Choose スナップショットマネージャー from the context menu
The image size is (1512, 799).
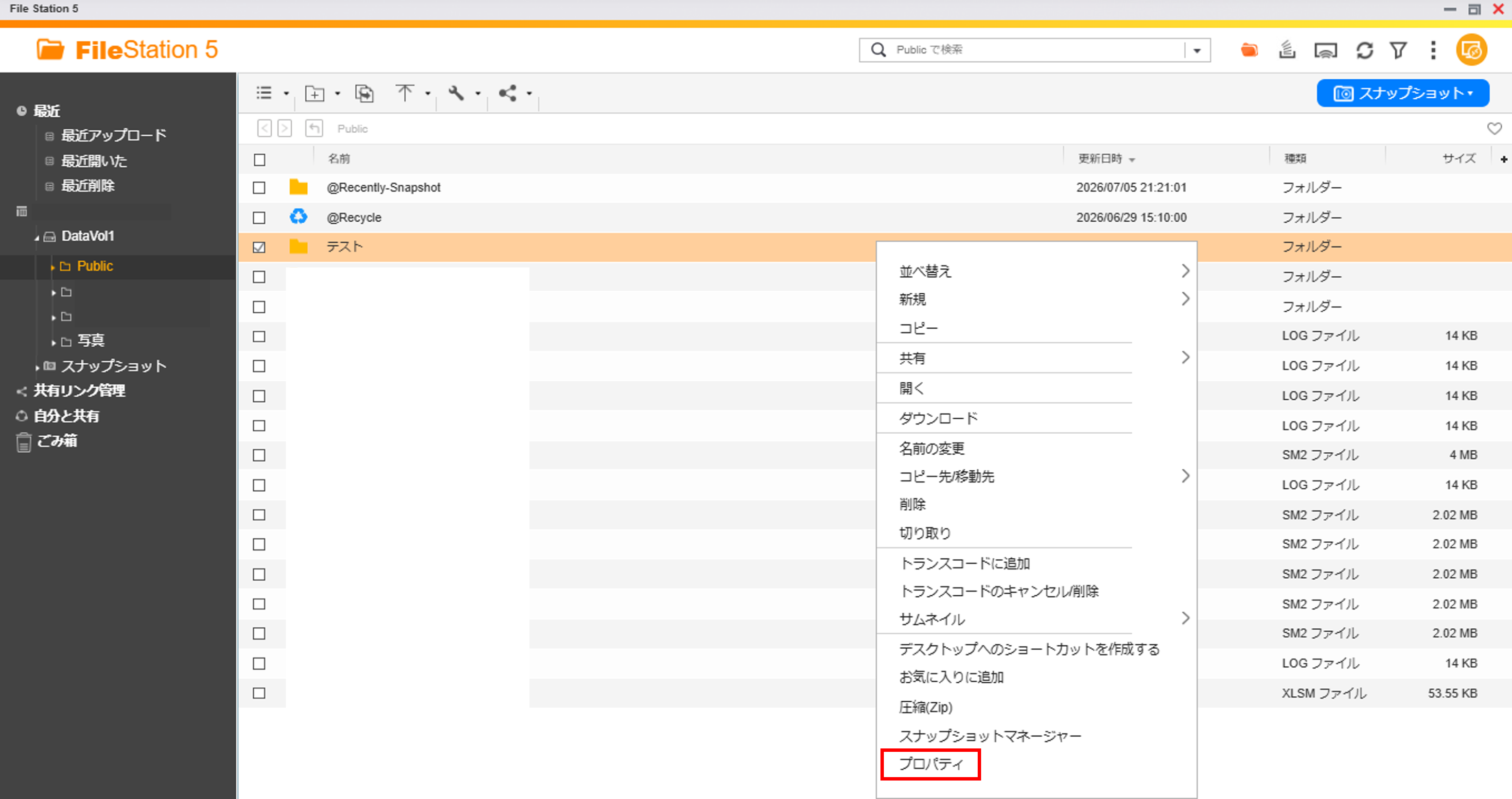tap(990, 736)
